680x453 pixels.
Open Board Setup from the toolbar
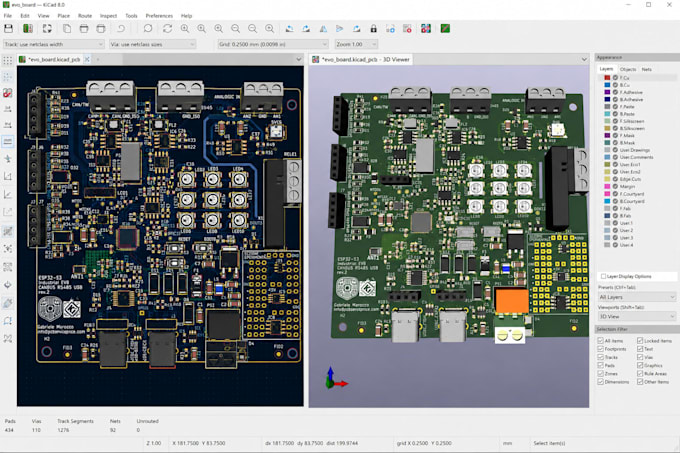point(28,29)
